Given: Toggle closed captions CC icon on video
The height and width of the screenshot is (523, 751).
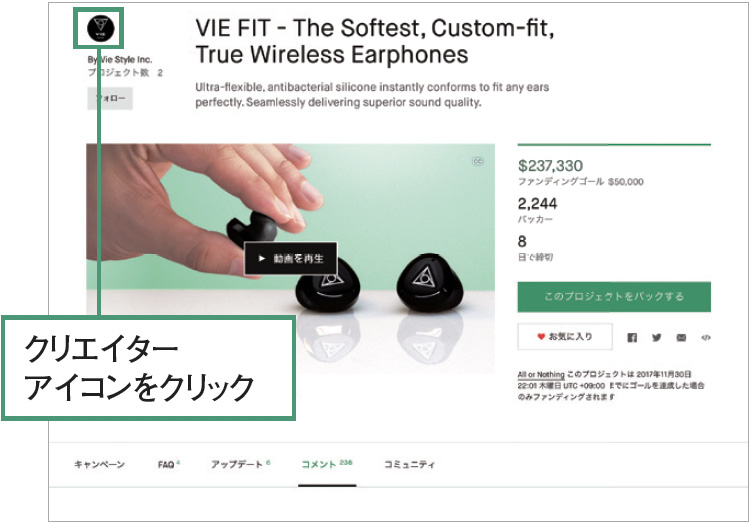Looking at the screenshot, I should click(478, 161).
